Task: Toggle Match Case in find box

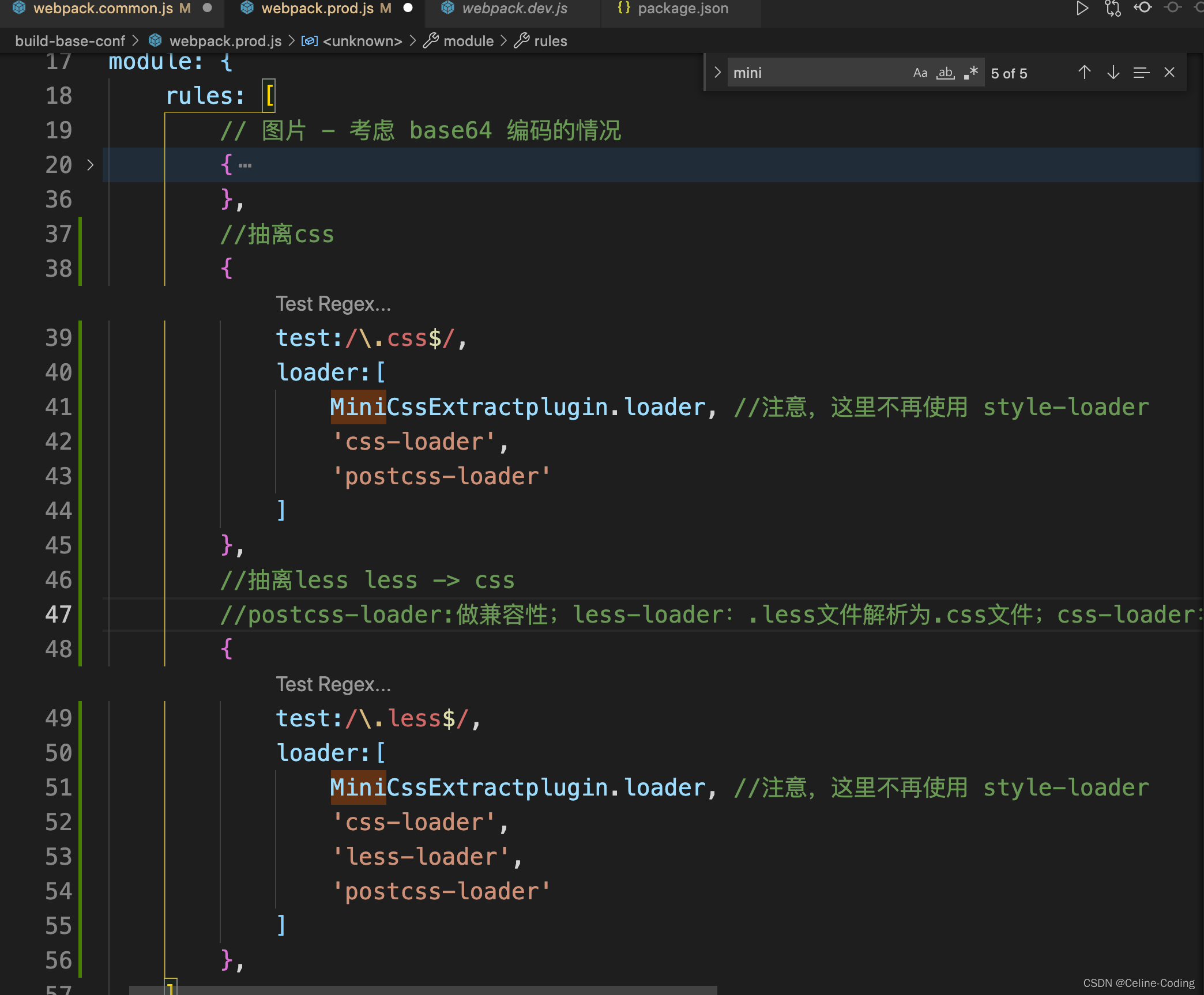Action: coord(920,73)
